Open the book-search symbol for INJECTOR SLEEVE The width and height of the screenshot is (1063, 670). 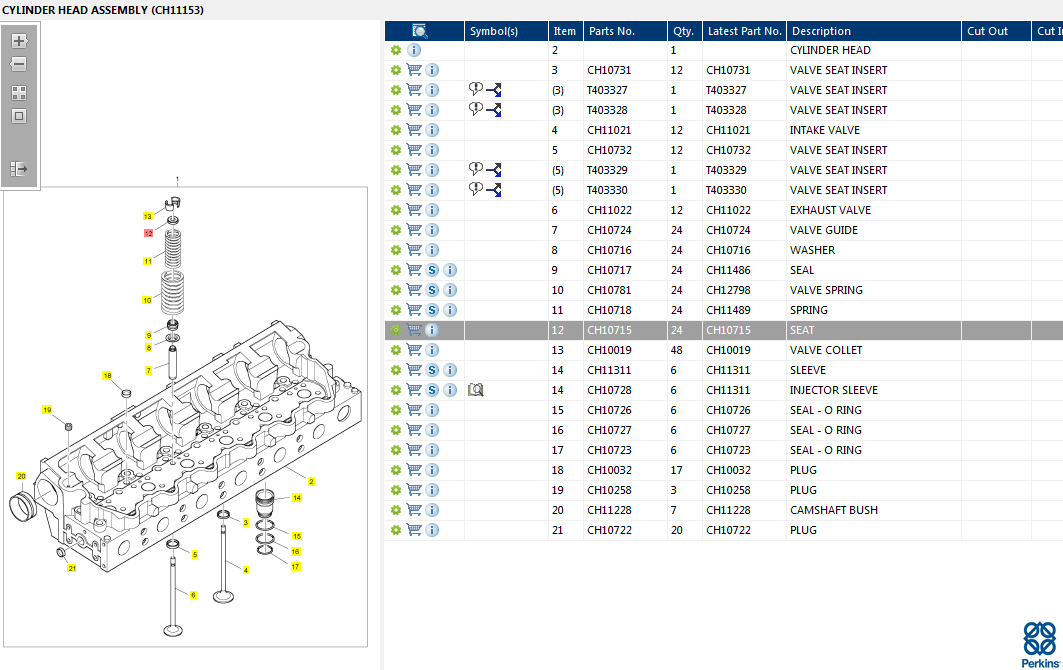[476, 390]
